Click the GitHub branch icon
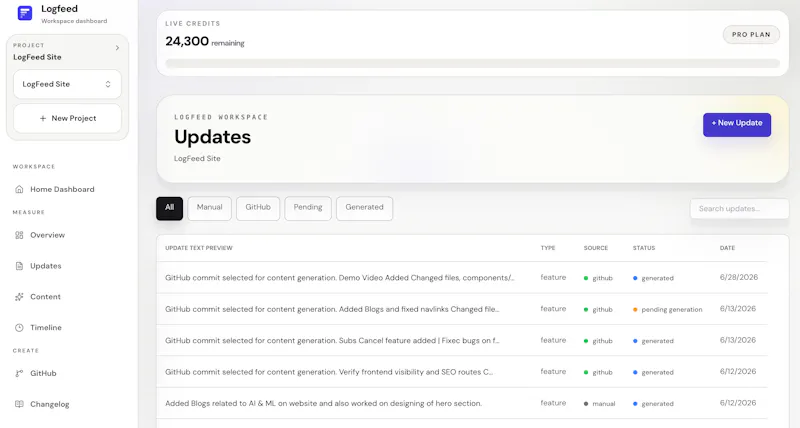This screenshot has width=800, height=428. tap(19, 373)
